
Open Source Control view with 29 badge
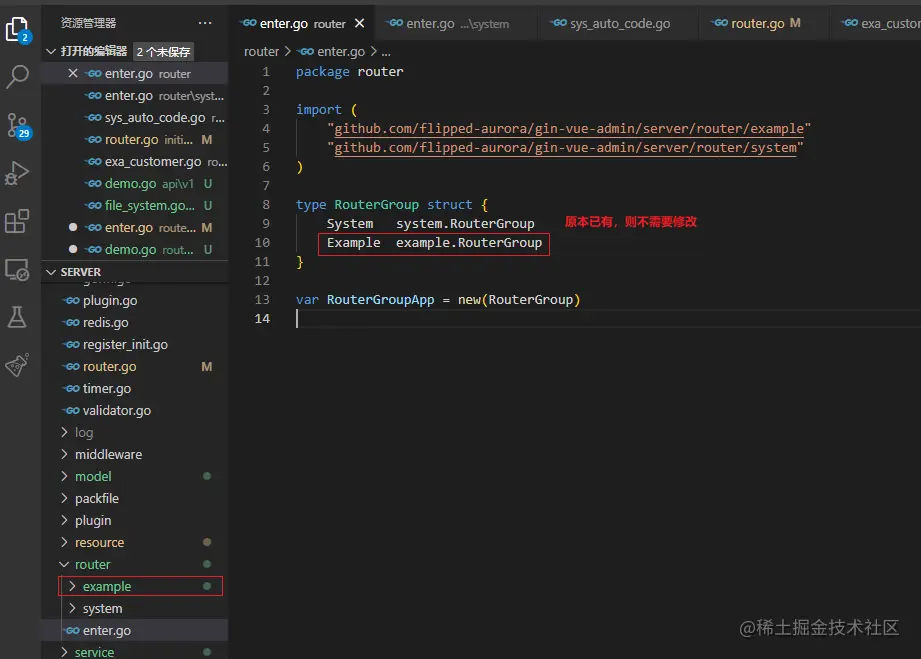(17, 125)
